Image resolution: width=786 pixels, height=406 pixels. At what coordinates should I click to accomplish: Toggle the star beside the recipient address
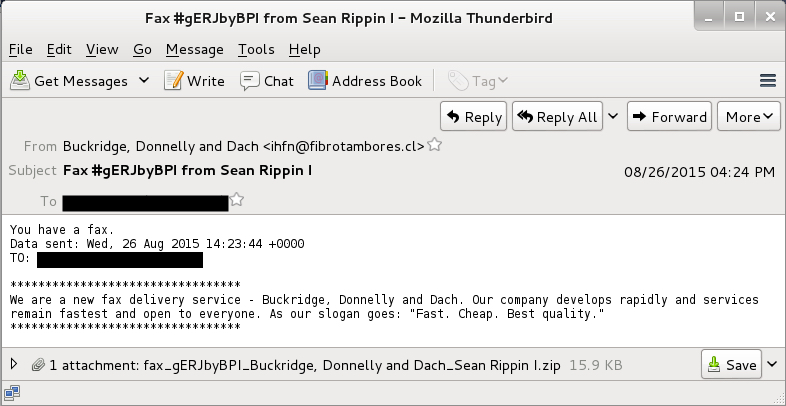pyautogui.click(x=237, y=200)
